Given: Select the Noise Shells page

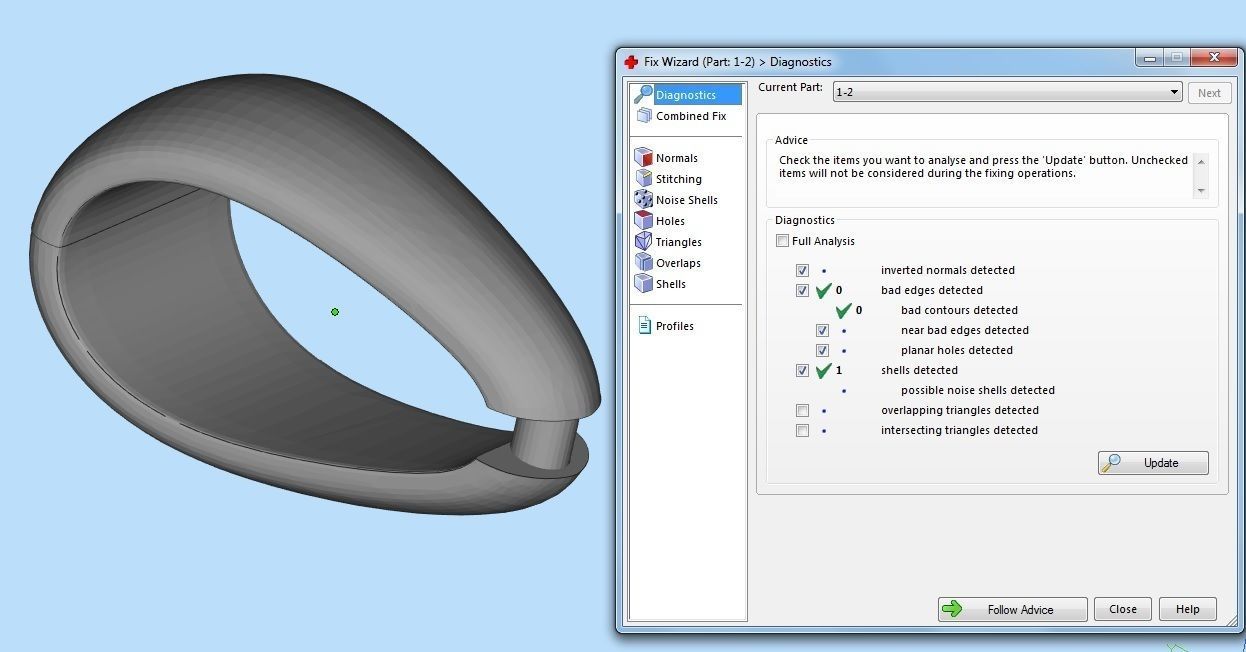Looking at the screenshot, I should click(687, 200).
